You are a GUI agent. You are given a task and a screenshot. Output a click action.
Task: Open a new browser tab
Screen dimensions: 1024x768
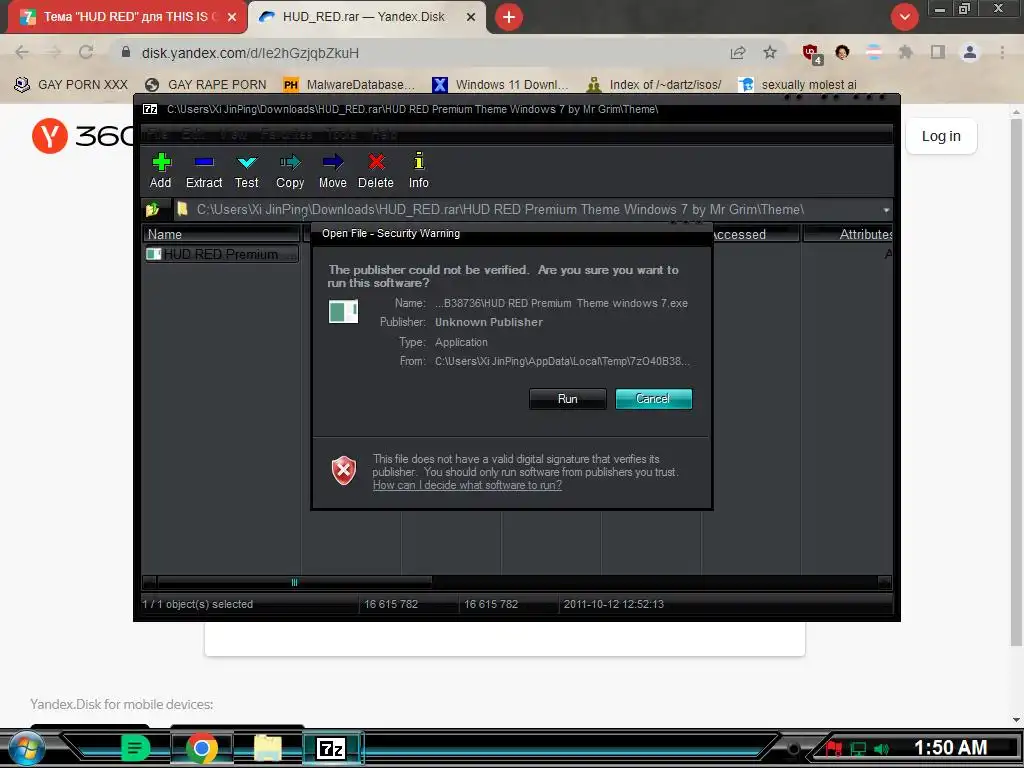coord(509,17)
